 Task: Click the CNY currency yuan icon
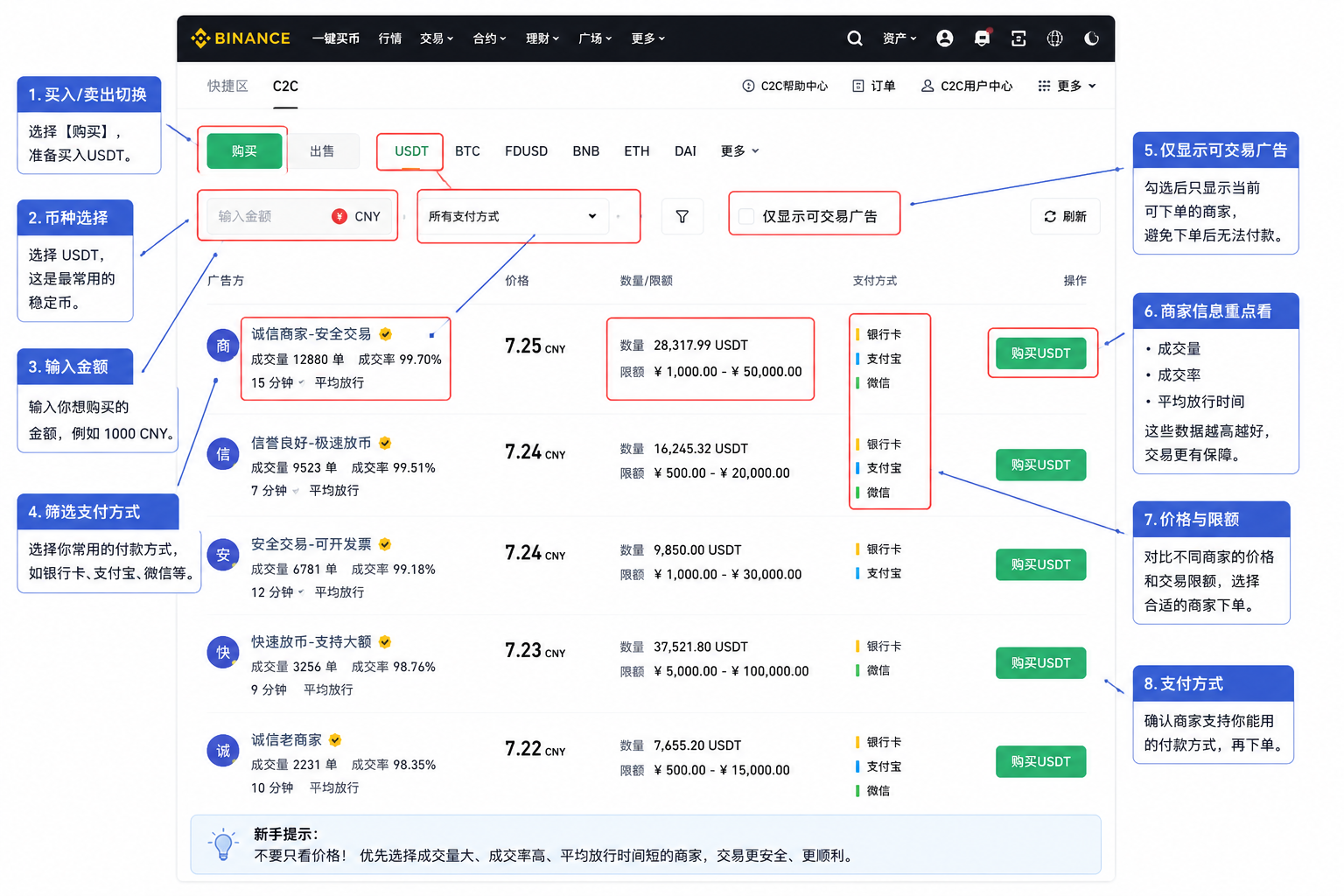[x=339, y=216]
